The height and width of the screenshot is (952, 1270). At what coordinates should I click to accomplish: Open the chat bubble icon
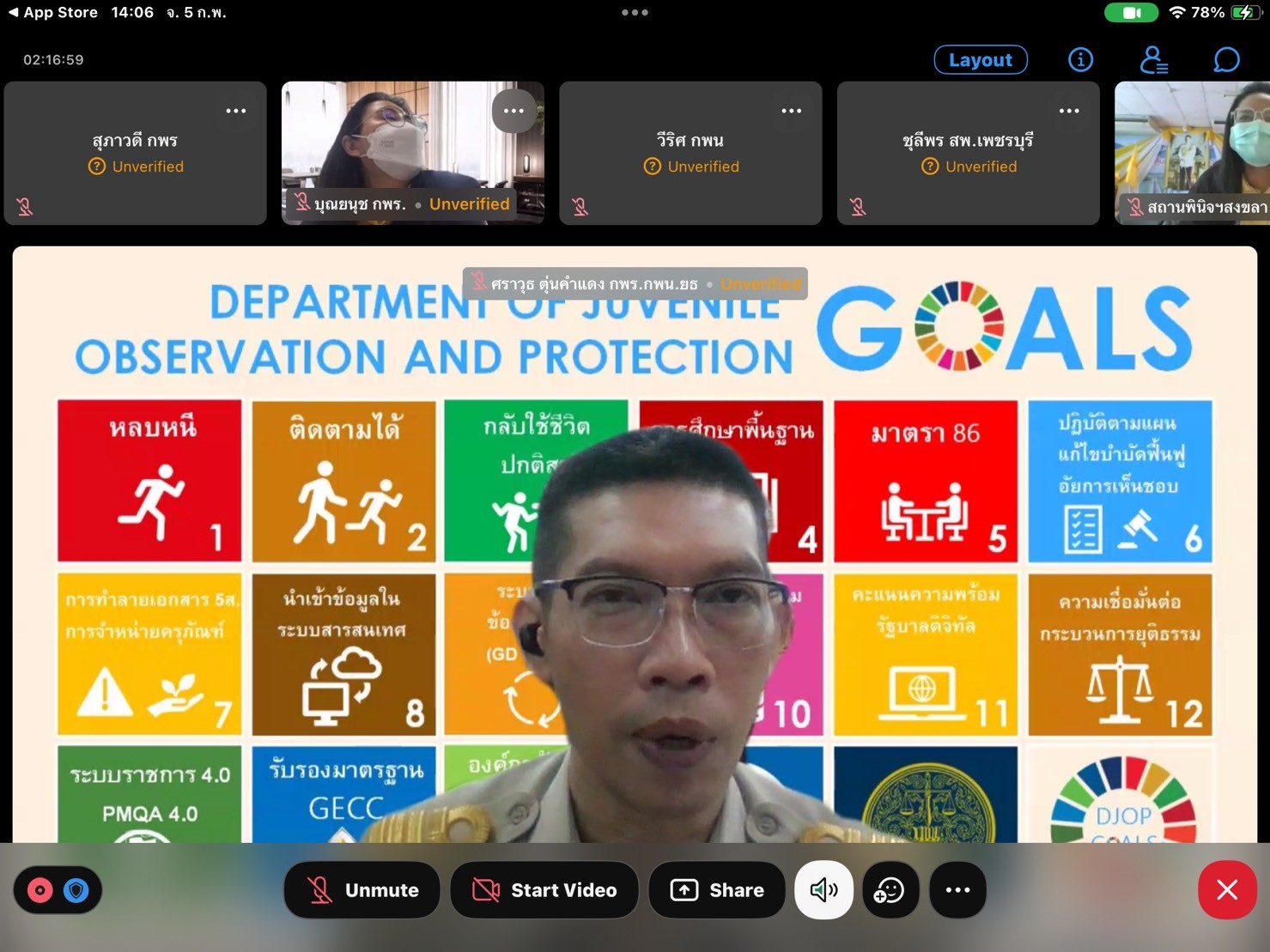[x=1226, y=59]
